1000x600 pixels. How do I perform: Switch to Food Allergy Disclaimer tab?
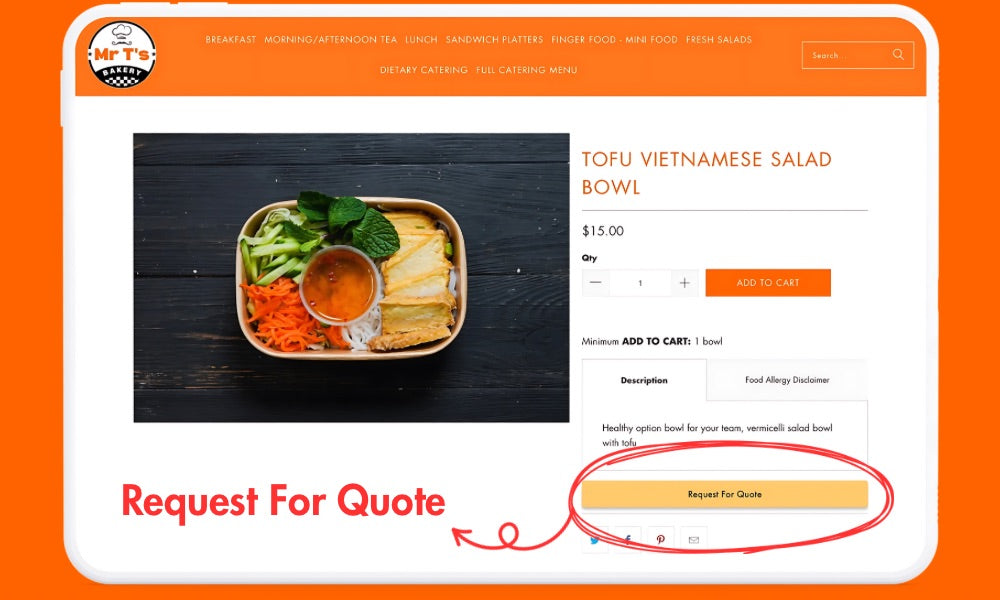click(787, 380)
